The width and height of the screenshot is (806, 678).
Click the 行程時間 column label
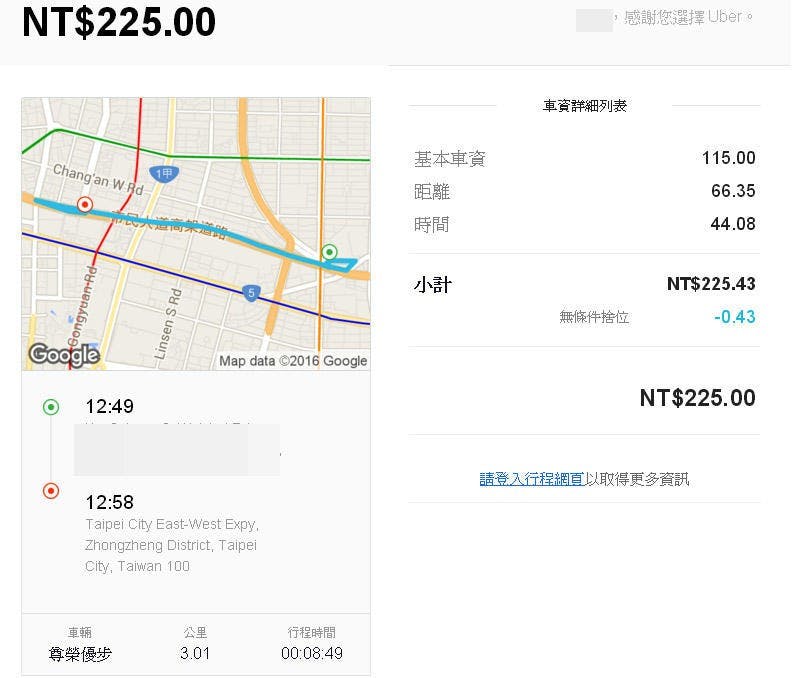pyautogui.click(x=312, y=632)
